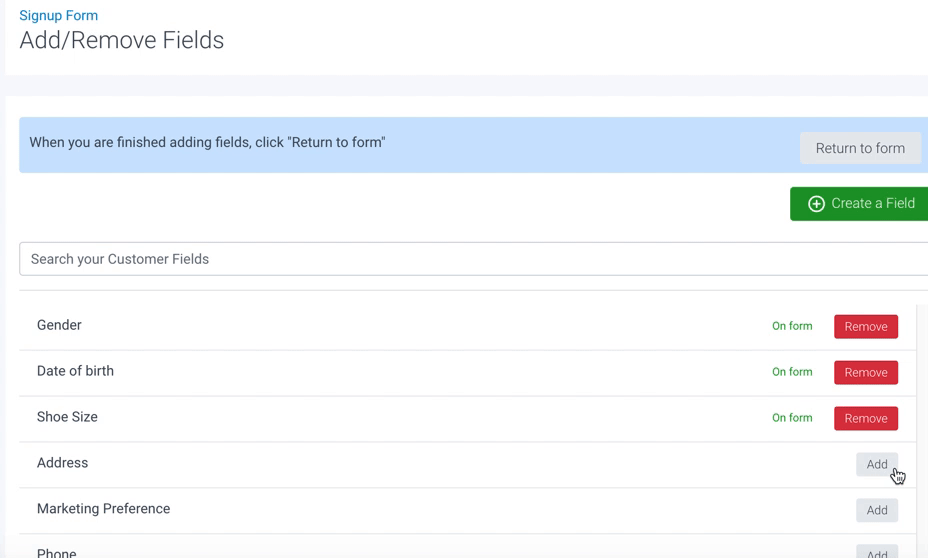Image resolution: width=928 pixels, height=558 pixels.
Task: Click the On form status beside Date of birth
Action: (792, 372)
